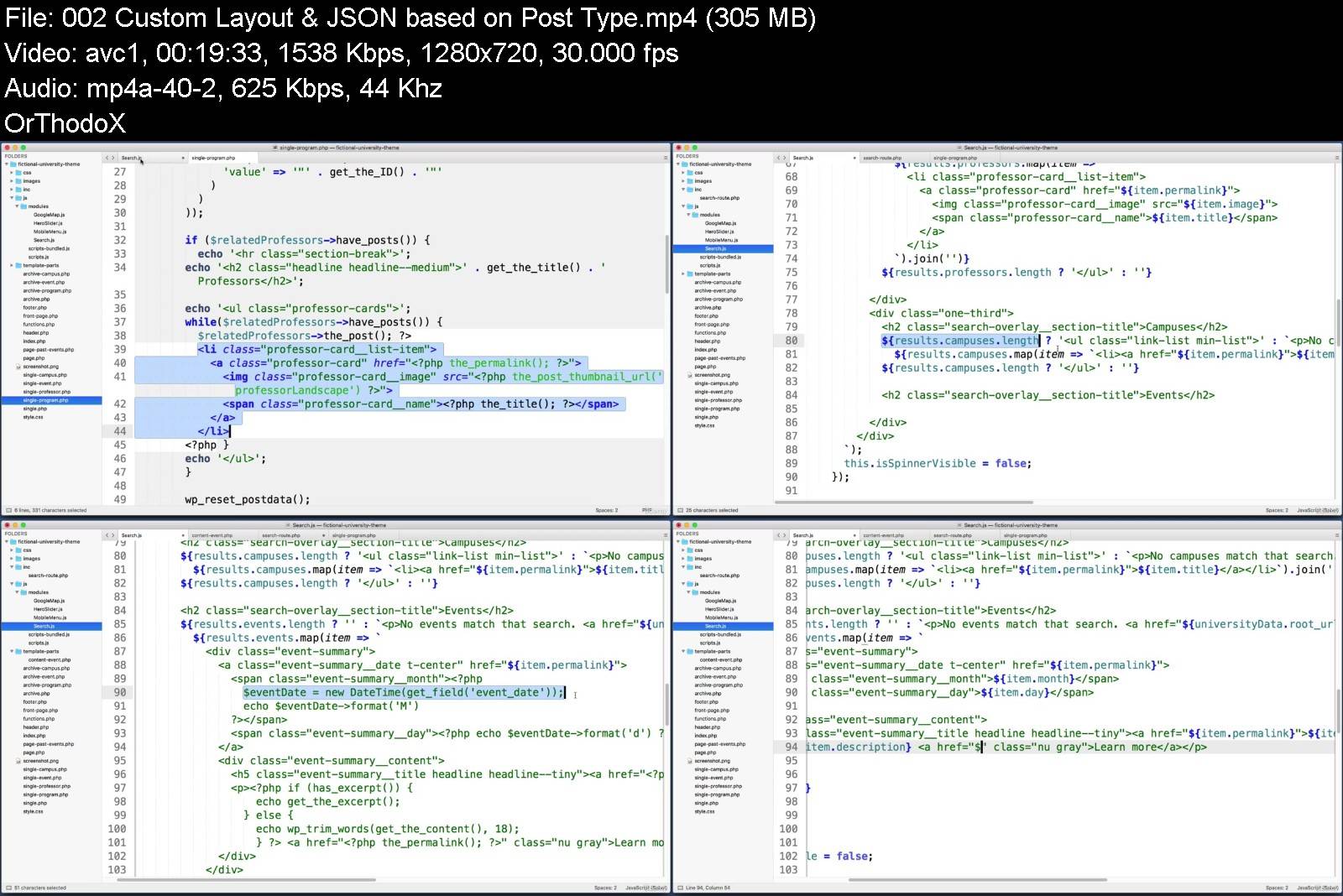The height and width of the screenshot is (896, 1343).
Task: Click back navigation arrow in top-right frame
Action: pyautogui.click(x=779, y=158)
